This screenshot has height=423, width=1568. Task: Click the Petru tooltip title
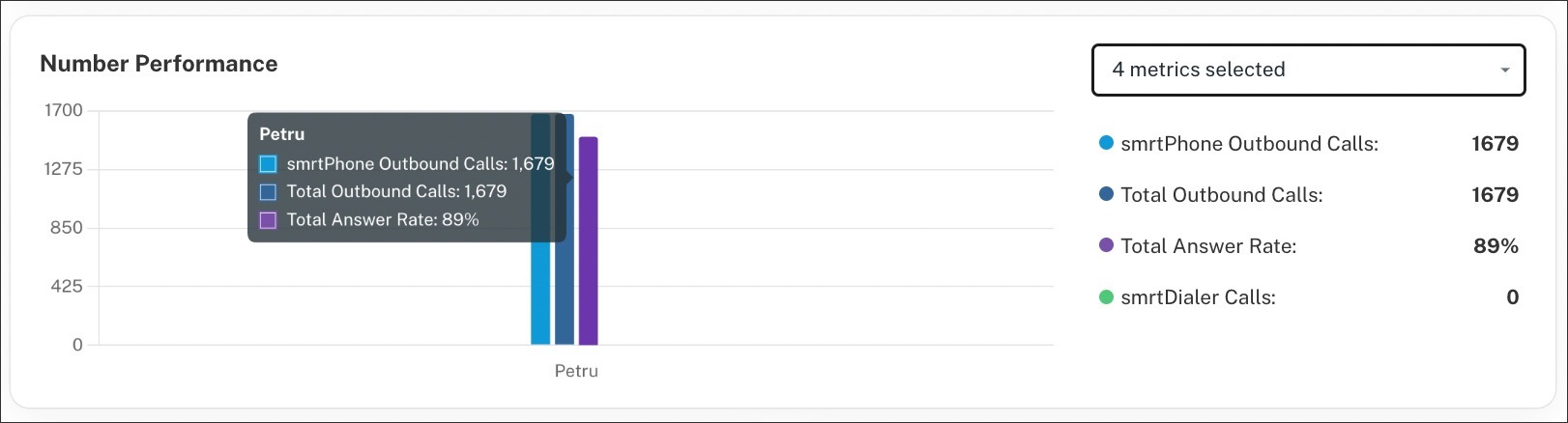pyautogui.click(x=281, y=134)
